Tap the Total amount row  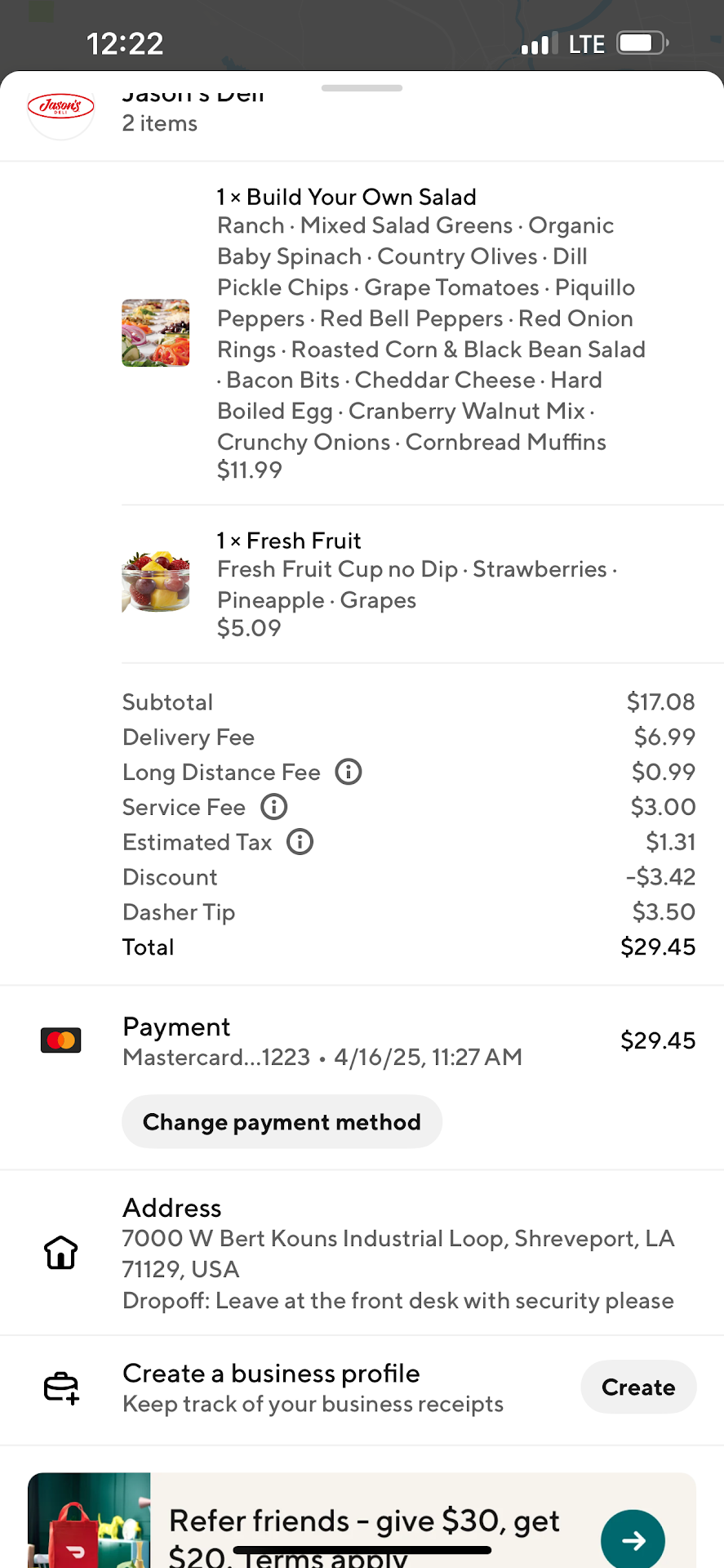[408, 947]
